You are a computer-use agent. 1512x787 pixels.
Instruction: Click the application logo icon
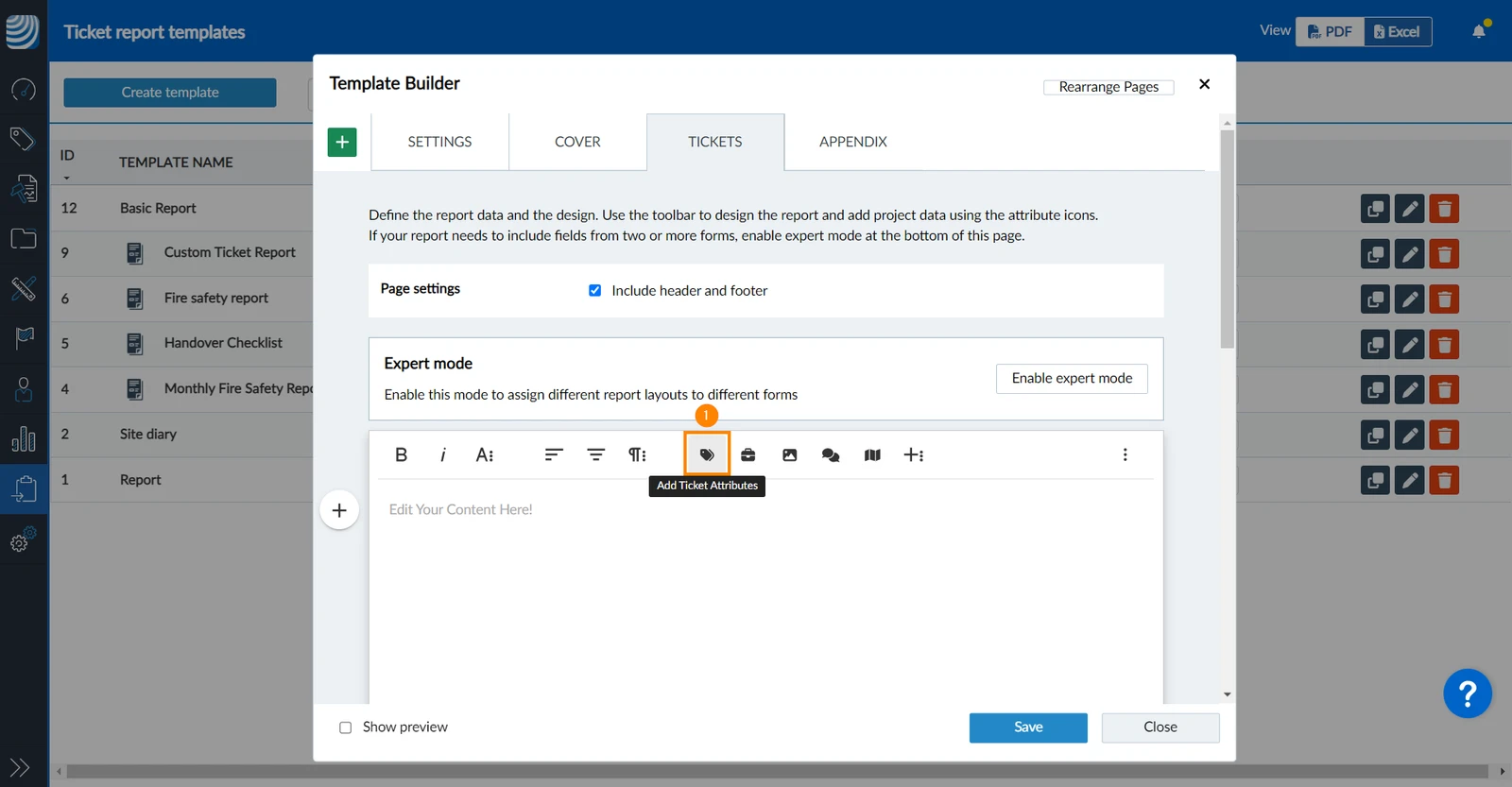23,30
